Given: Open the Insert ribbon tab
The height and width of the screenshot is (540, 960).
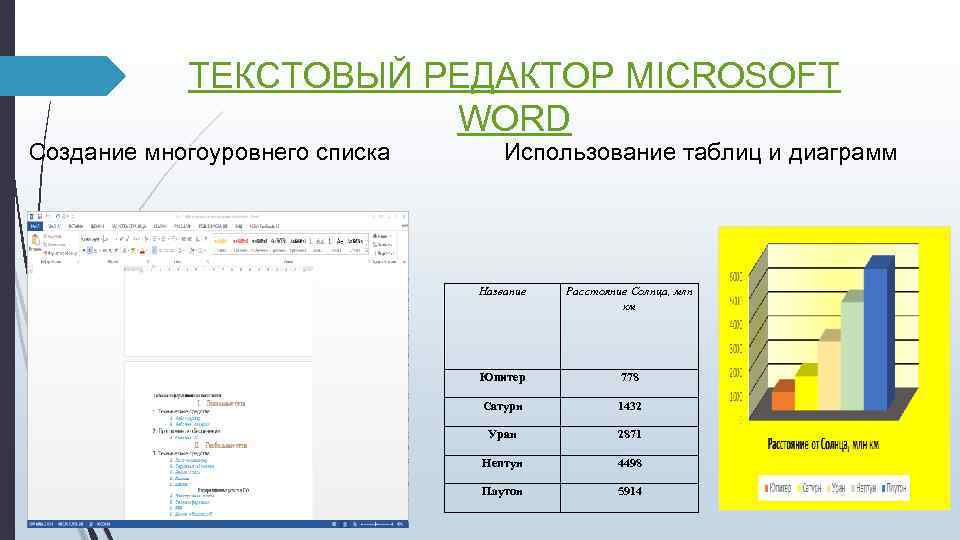Looking at the screenshot, I should tap(76, 226).
